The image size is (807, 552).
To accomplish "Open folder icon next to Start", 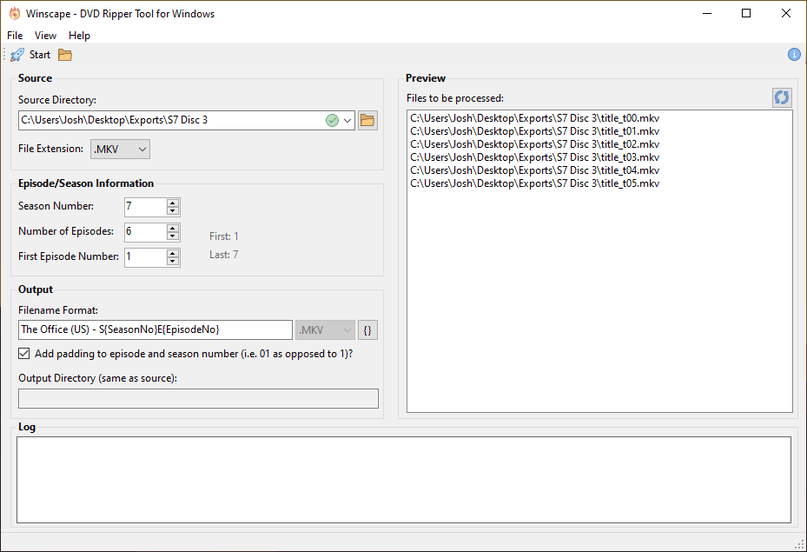I will pos(65,55).
